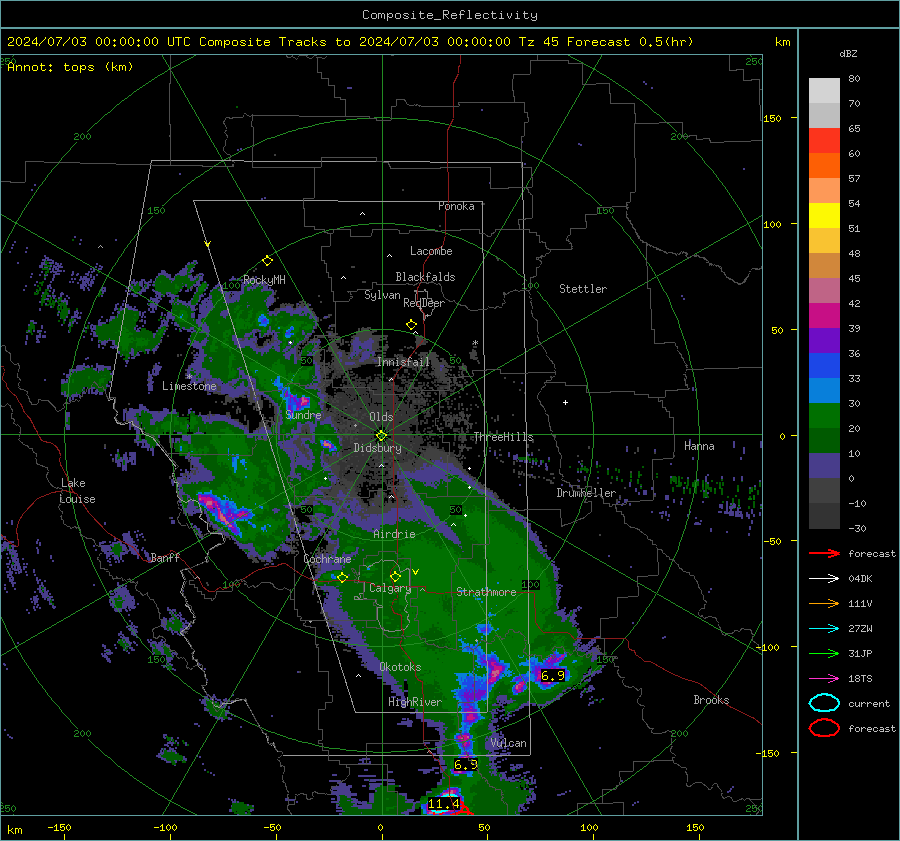
Task: Click the RedDeer city label
Action: point(424,303)
